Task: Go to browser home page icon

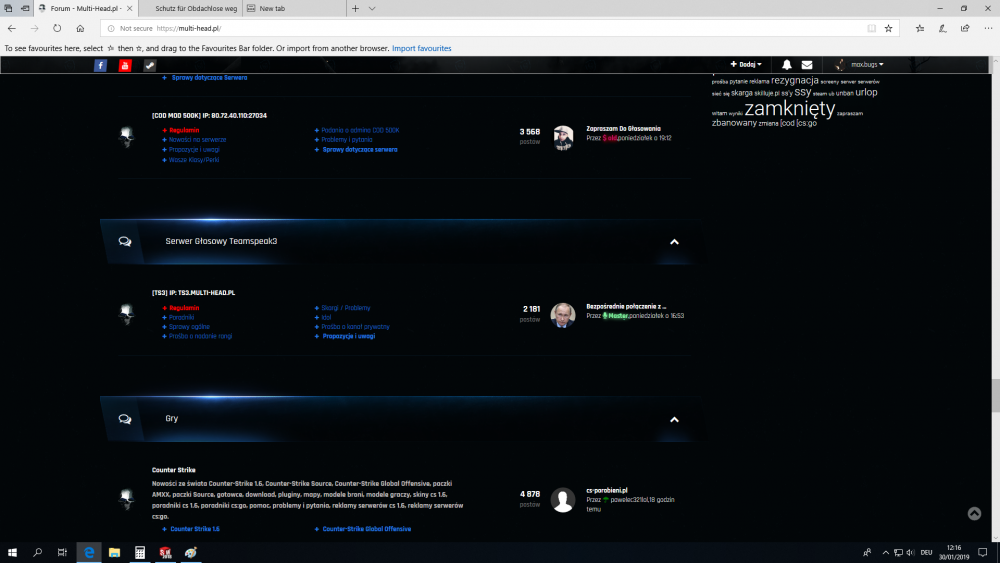Action: coord(80,28)
